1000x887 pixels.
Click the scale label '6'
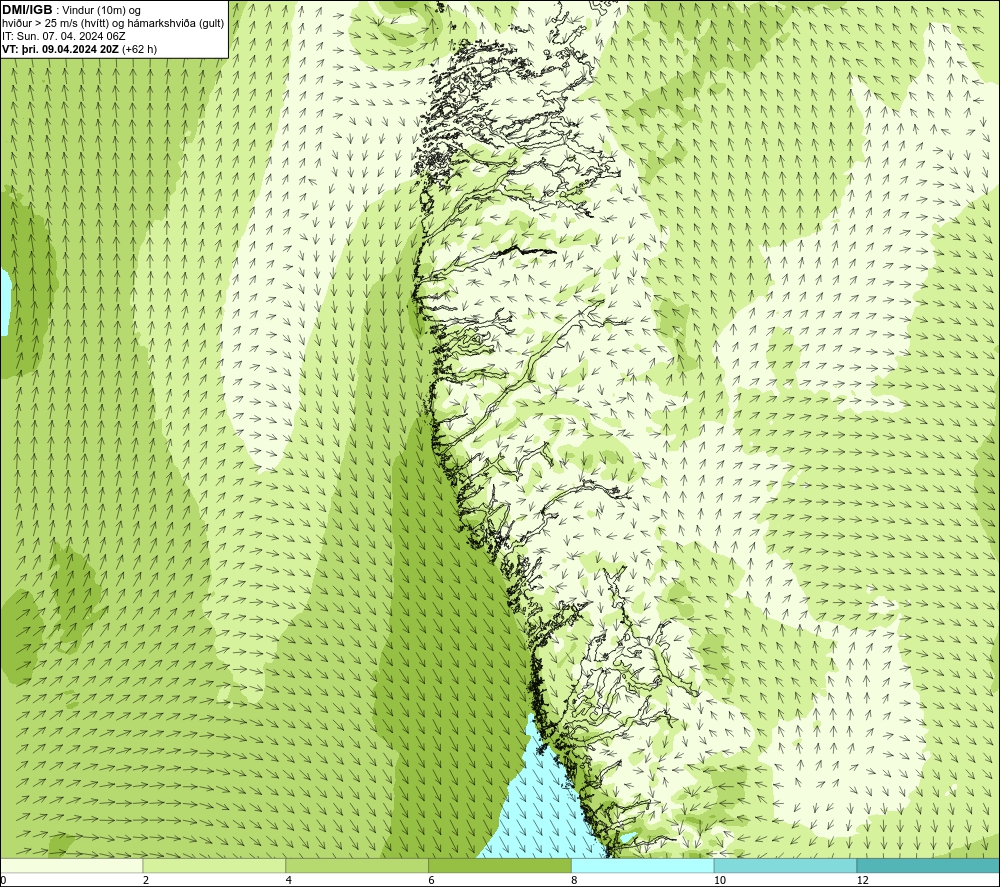(x=432, y=880)
